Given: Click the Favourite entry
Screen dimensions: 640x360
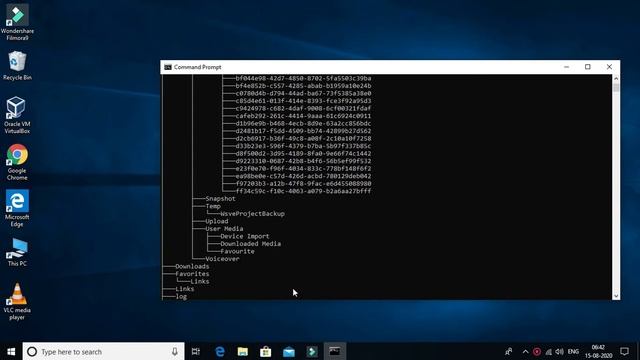Looking at the screenshot, I should [x=237, y=251].
